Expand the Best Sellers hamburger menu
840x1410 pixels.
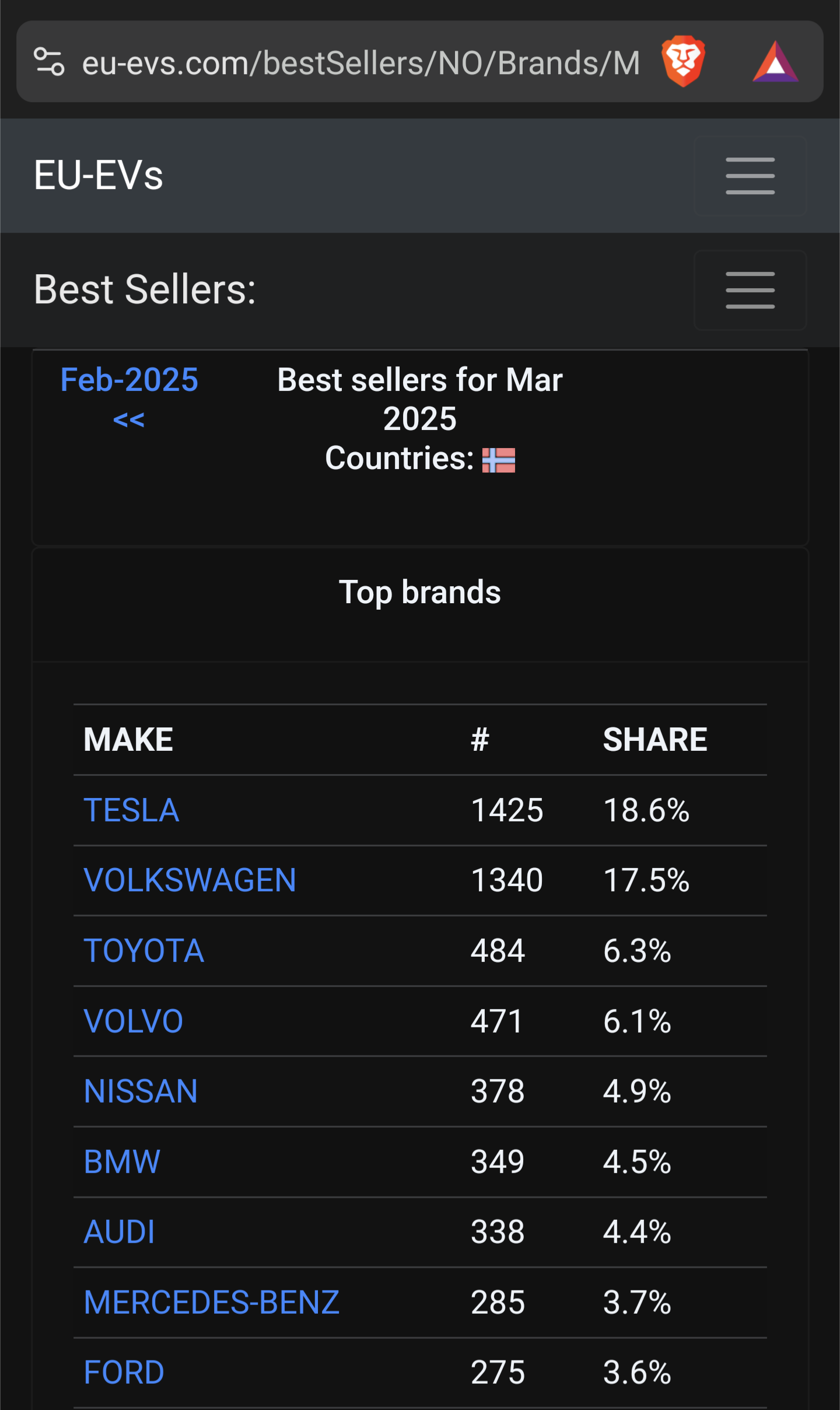click(x=750, y=290)
